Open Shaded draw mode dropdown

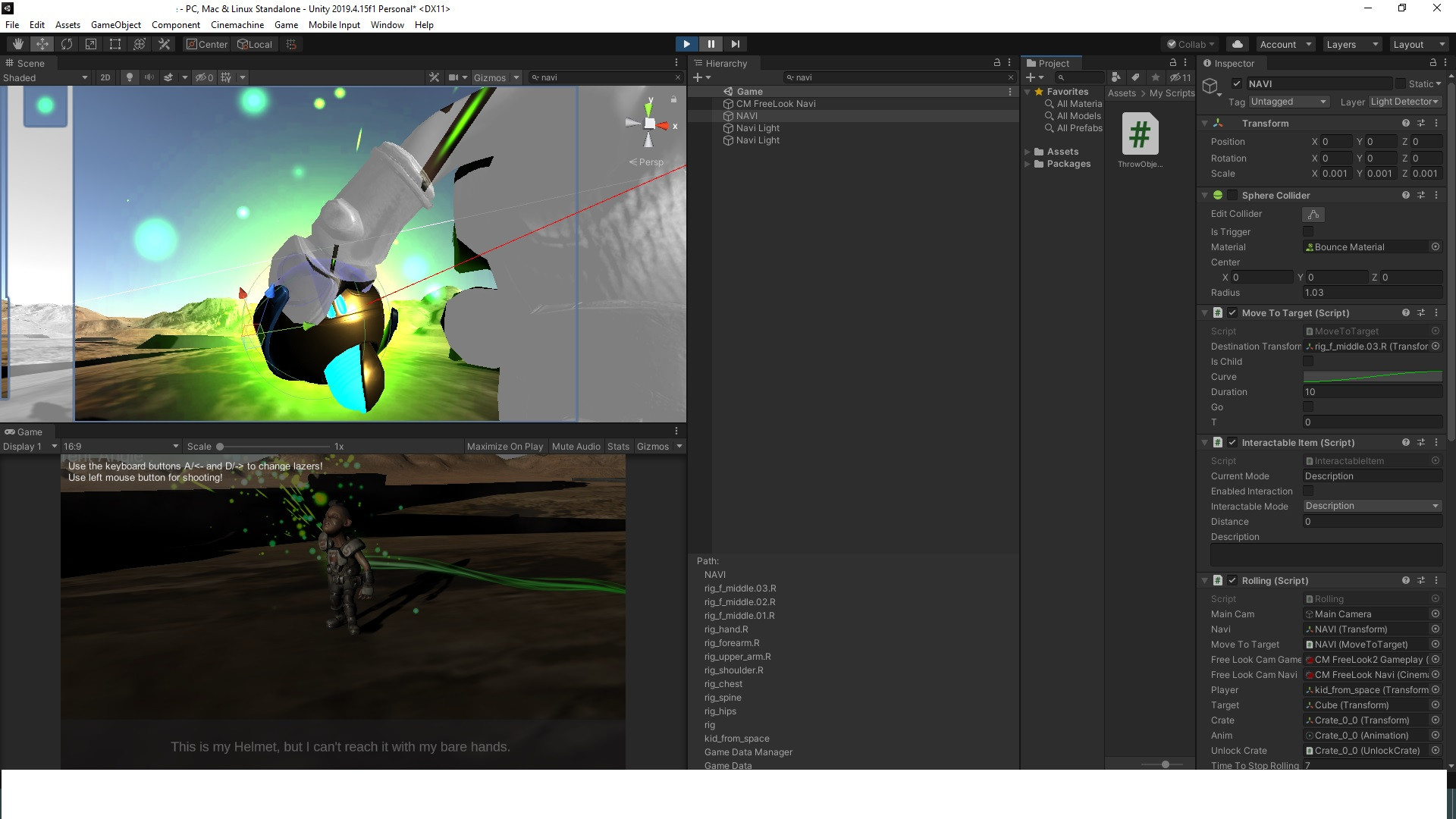(x=45, y=77)
